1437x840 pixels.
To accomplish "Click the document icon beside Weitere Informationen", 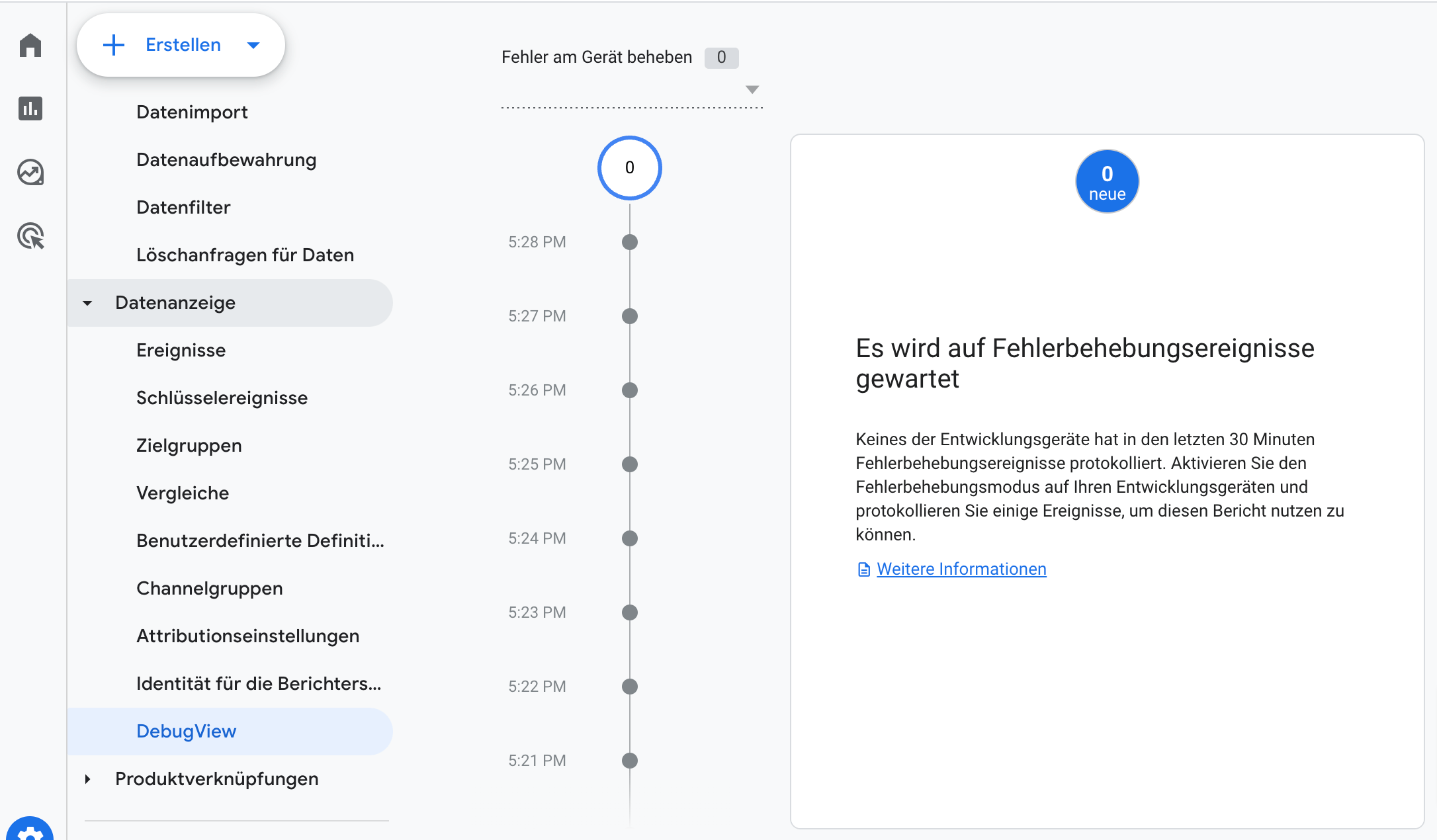I will 863,569.
